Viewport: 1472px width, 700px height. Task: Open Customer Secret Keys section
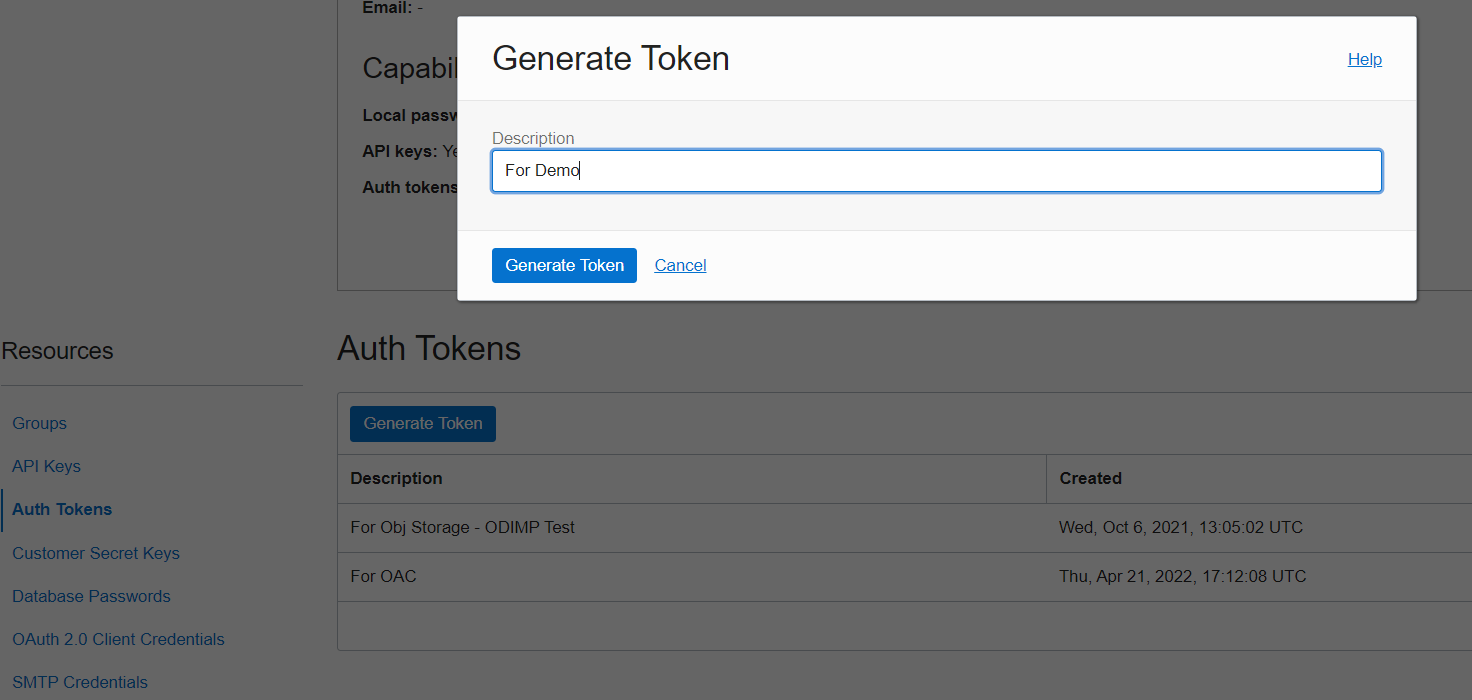(x=96, y=553)
